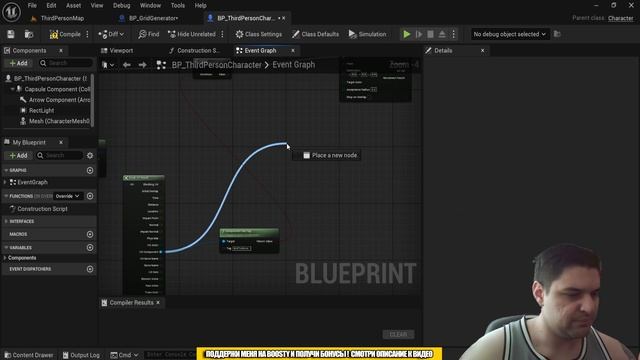Expand the Components variables category
Viewport: 640px width, 360px height.
[5, 258]
